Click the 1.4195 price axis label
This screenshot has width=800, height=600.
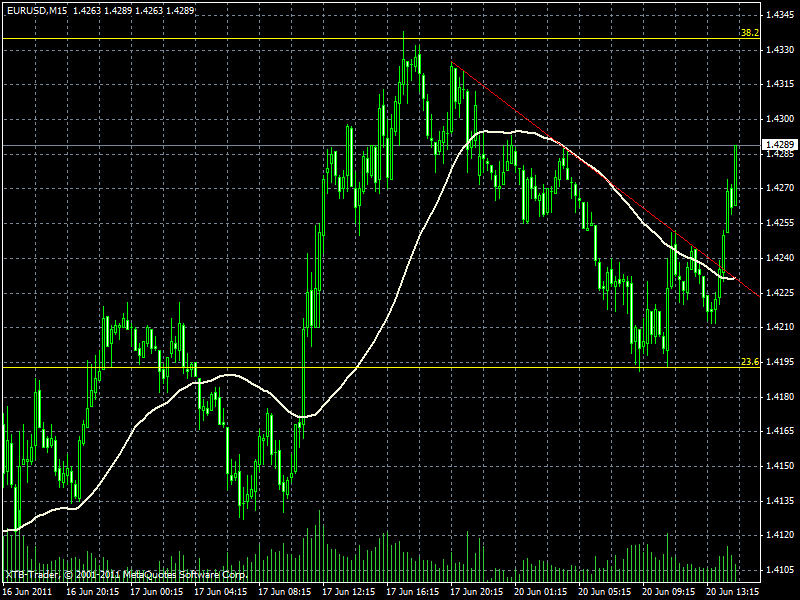tap(780, 362)
